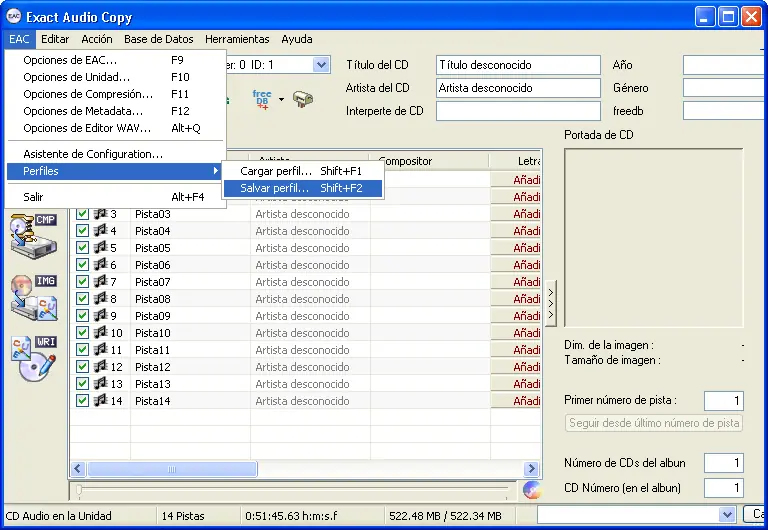Uncheck the Pista05 checkbox
The image size is (768, 530).
point(82,248)
